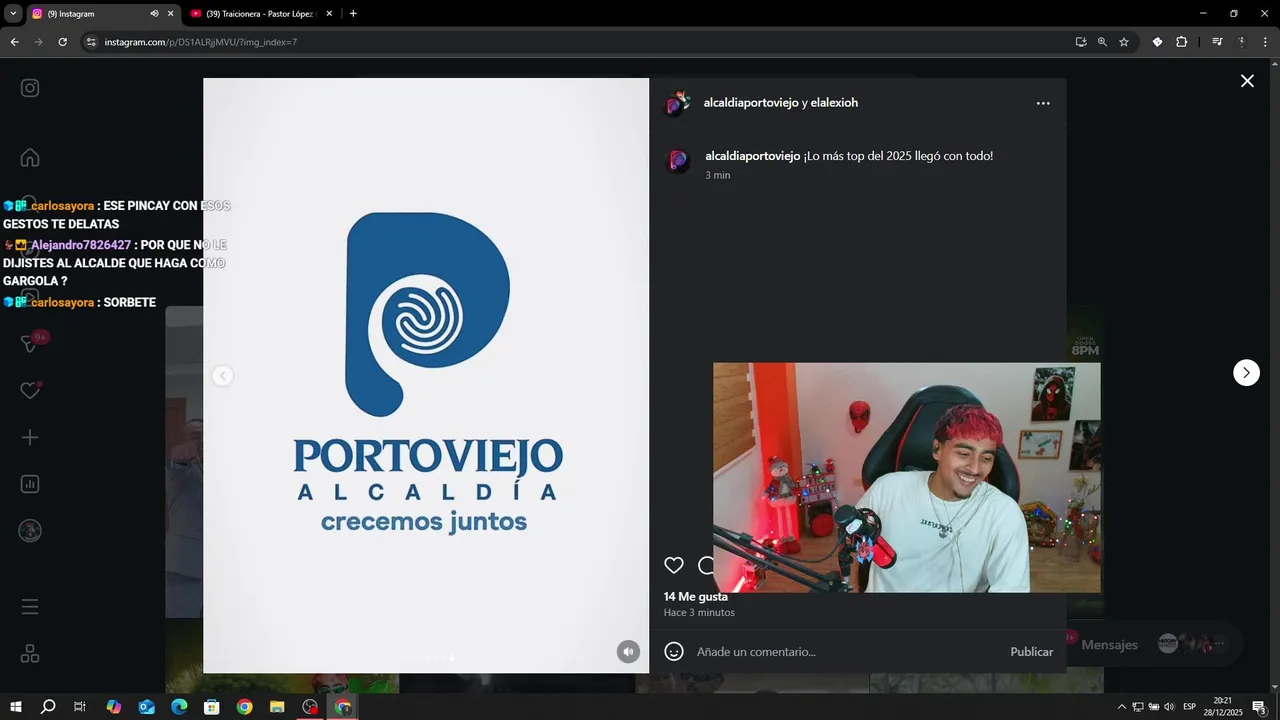Viewport: 1280px width, 720px height.
Task: Open the post options three-dot menu
Action: coord(1043,103)
